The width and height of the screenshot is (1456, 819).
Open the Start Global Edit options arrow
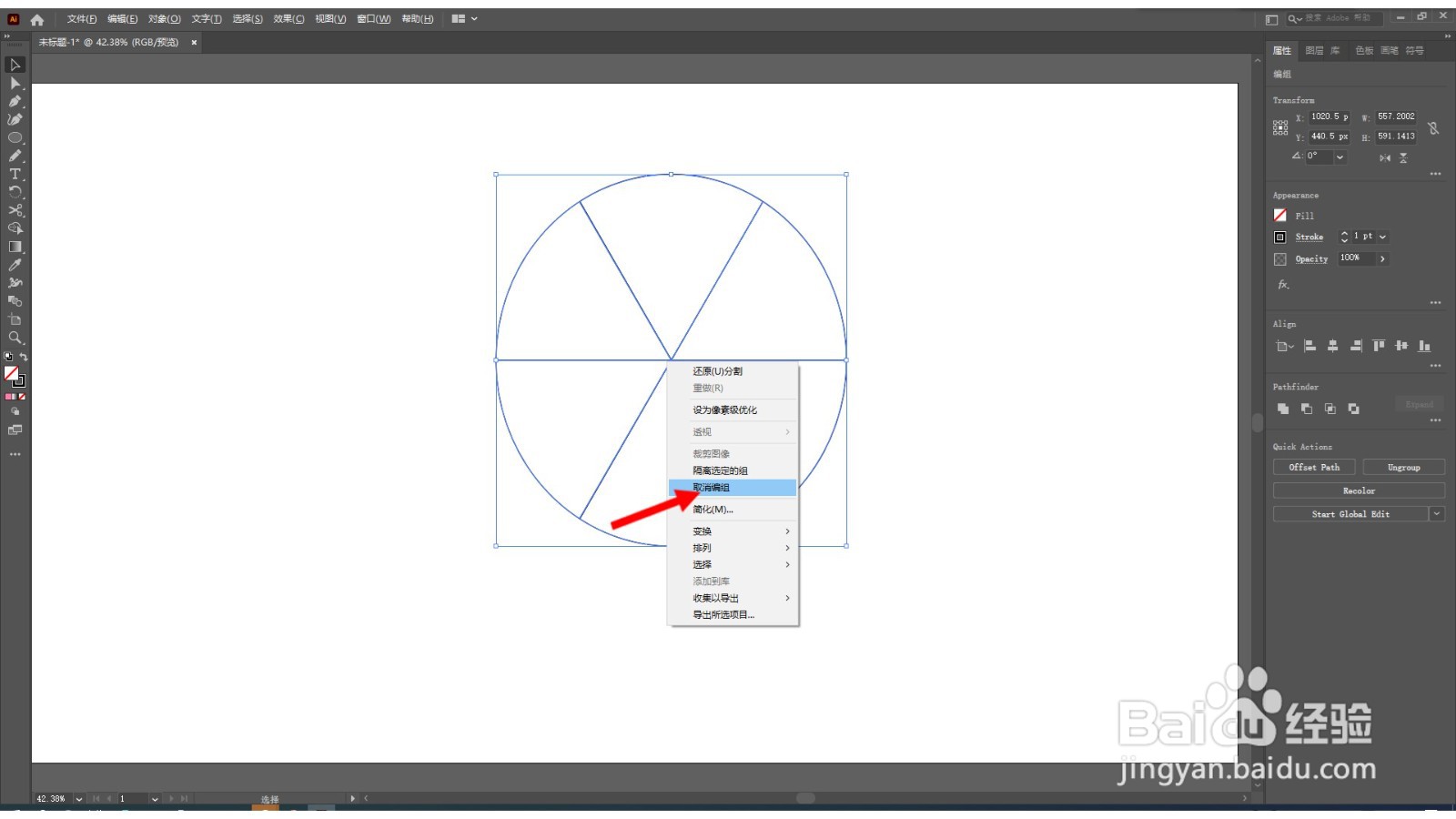1437,514
